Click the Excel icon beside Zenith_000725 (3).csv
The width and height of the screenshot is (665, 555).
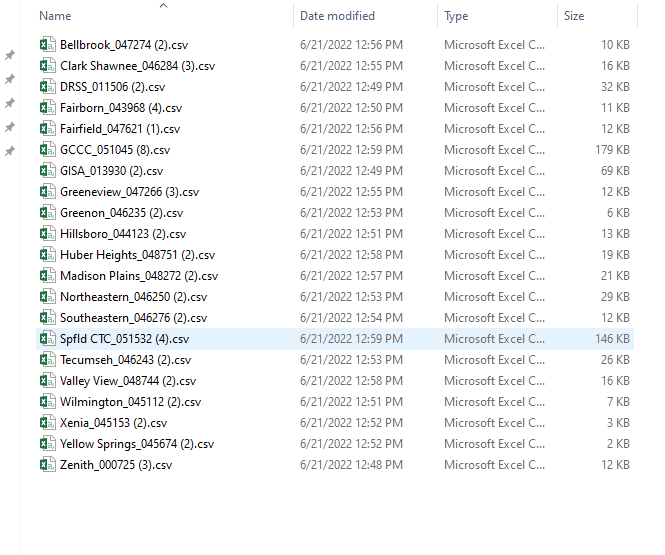48,464
